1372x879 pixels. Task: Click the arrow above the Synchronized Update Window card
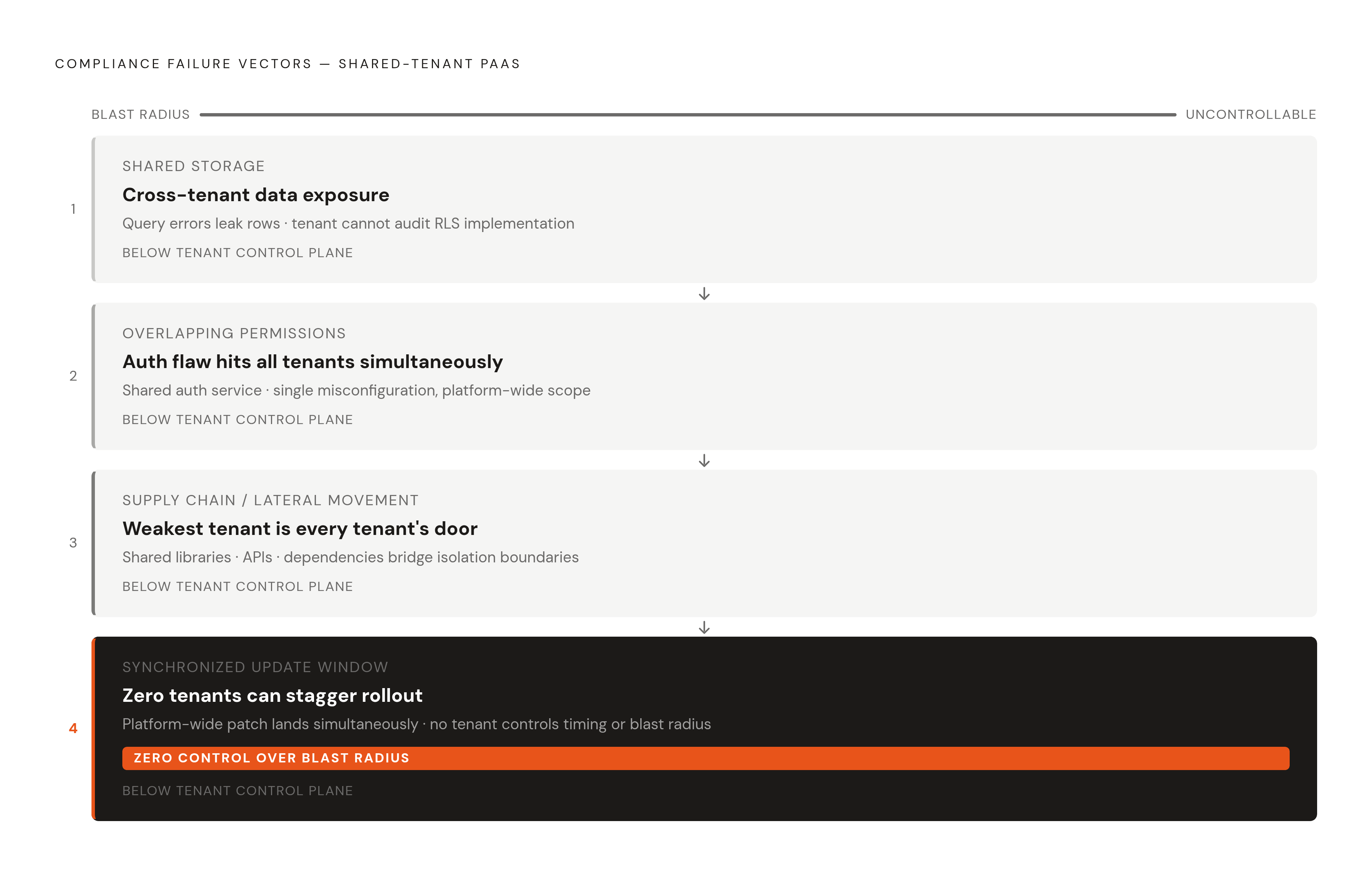[x=704, y=627]
